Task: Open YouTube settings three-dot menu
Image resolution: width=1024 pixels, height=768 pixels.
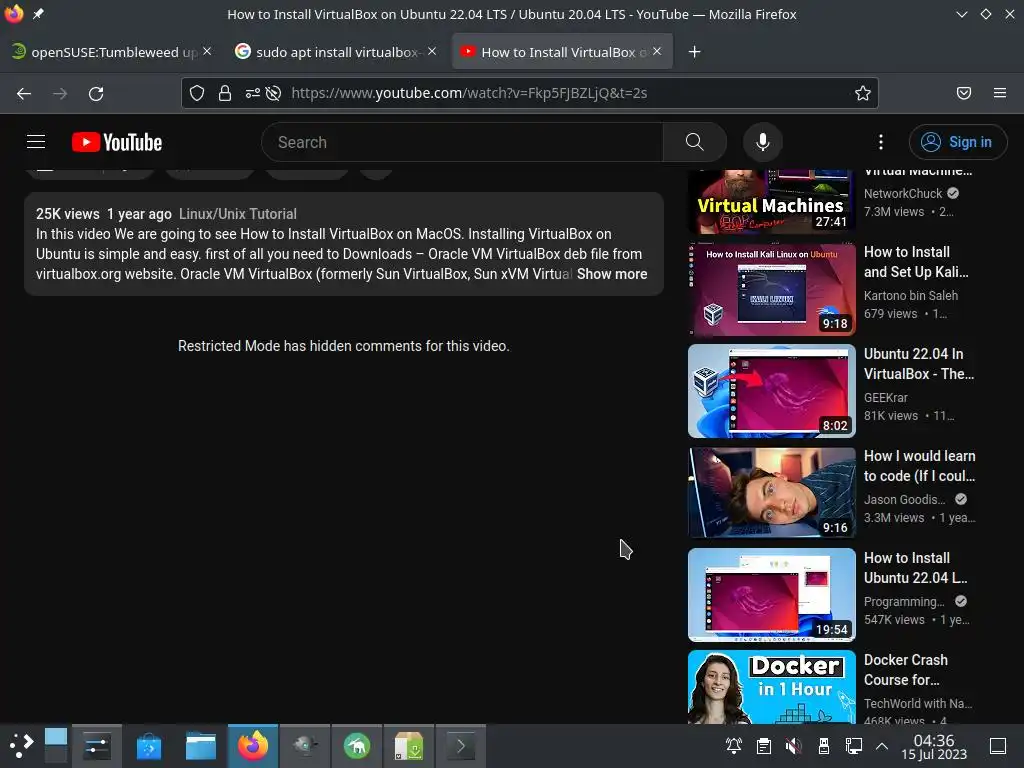Action: tap(880, 142)
